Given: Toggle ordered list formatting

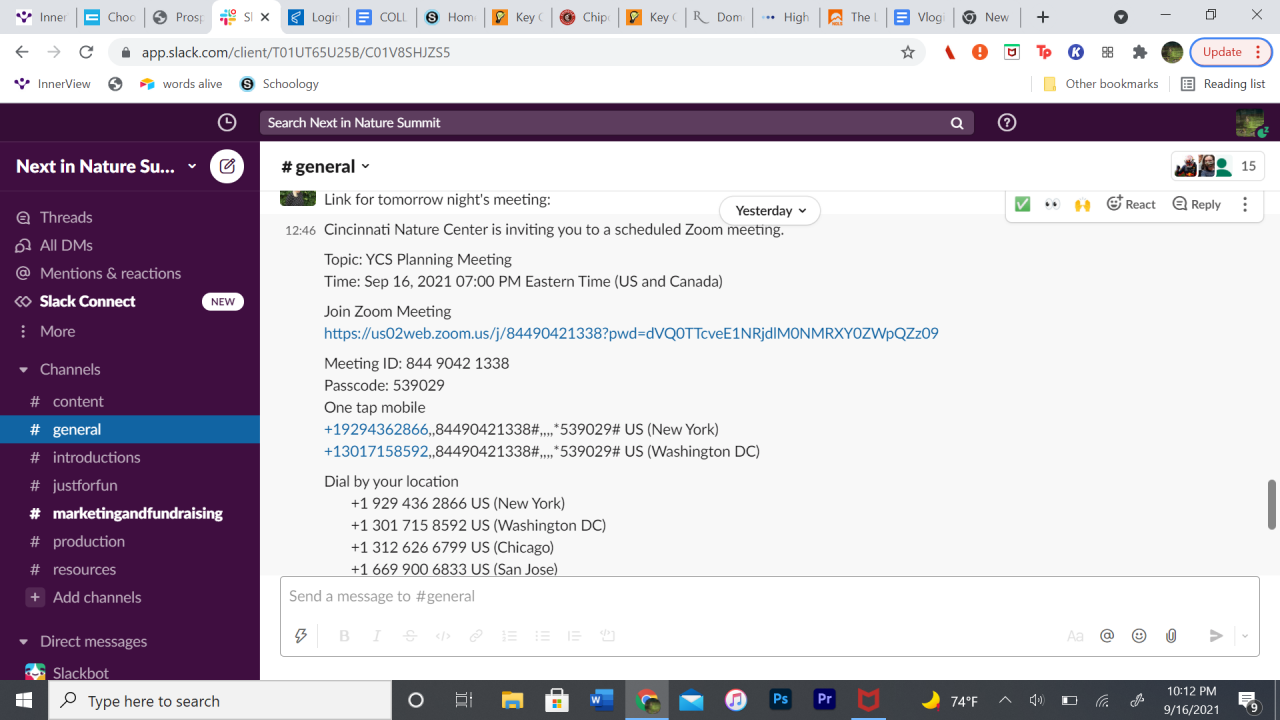Looking at the screenshot, I should point(509,635).
